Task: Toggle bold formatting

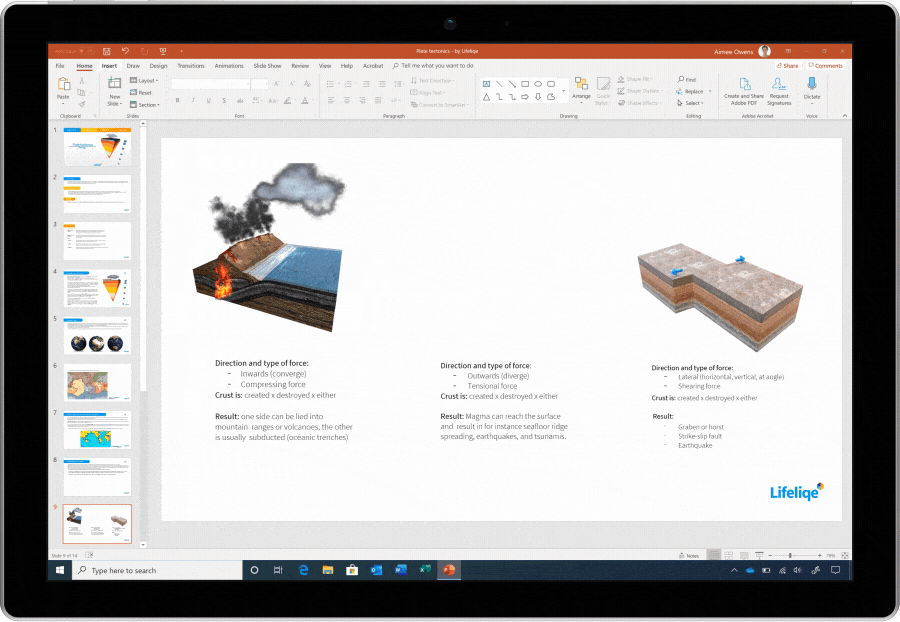Action: coord(177,100)
